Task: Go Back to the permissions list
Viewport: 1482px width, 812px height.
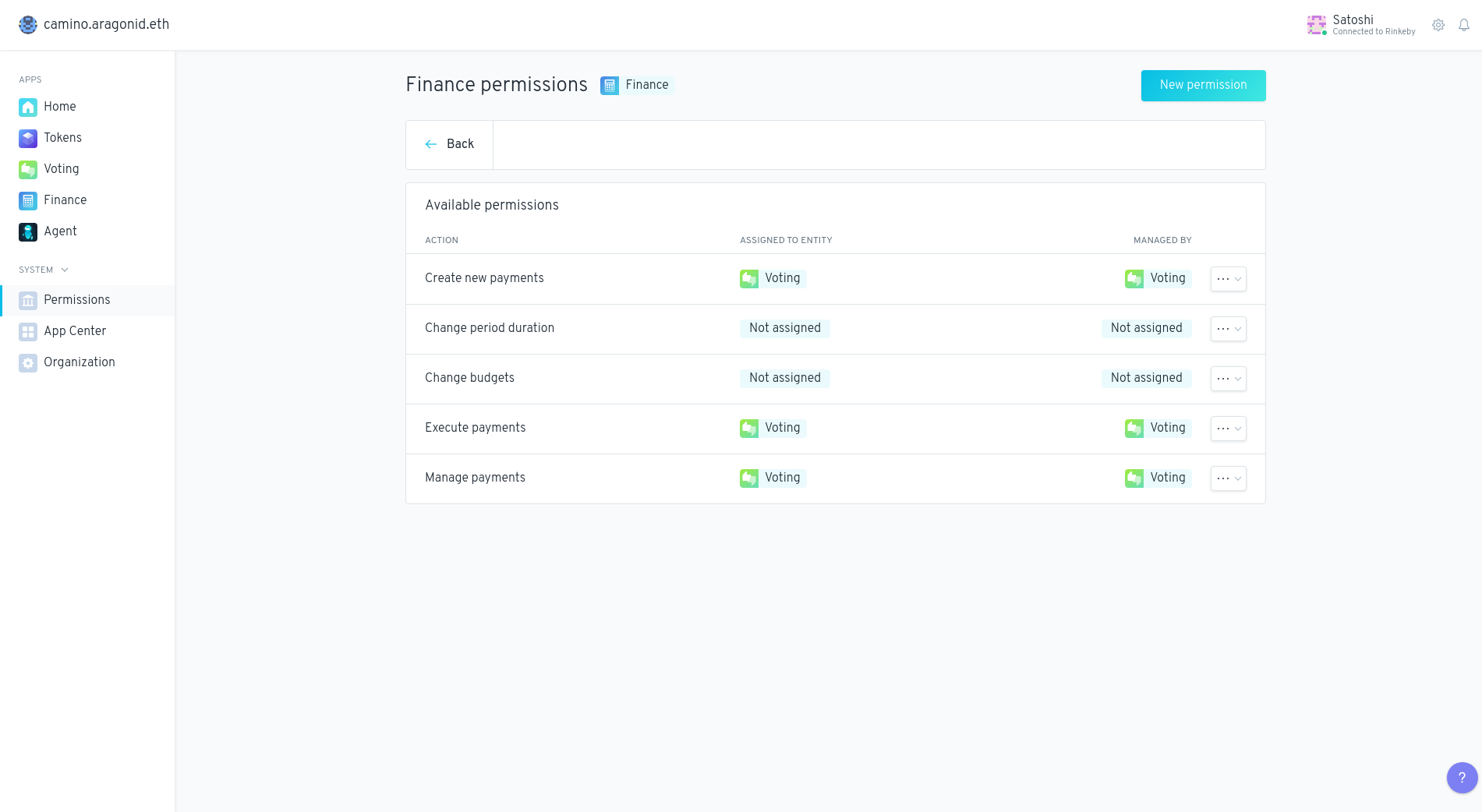Action: (x=450, y=144)
